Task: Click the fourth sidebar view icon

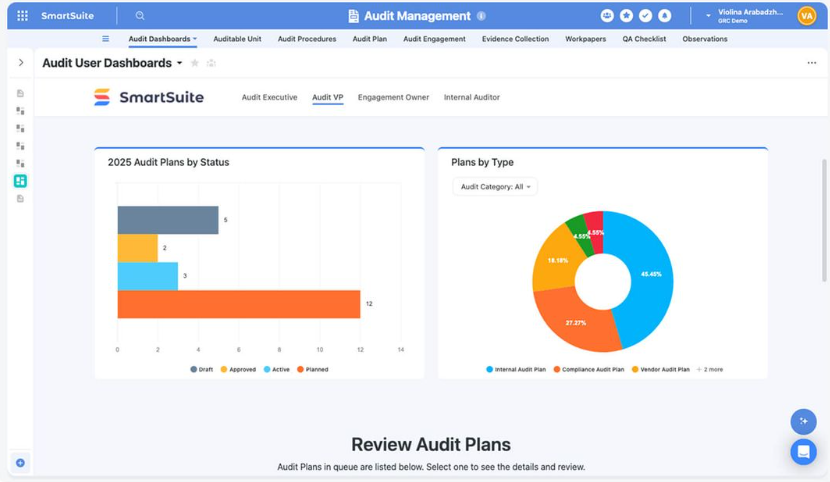Action: pyautogui.click(x=20, y=145)
